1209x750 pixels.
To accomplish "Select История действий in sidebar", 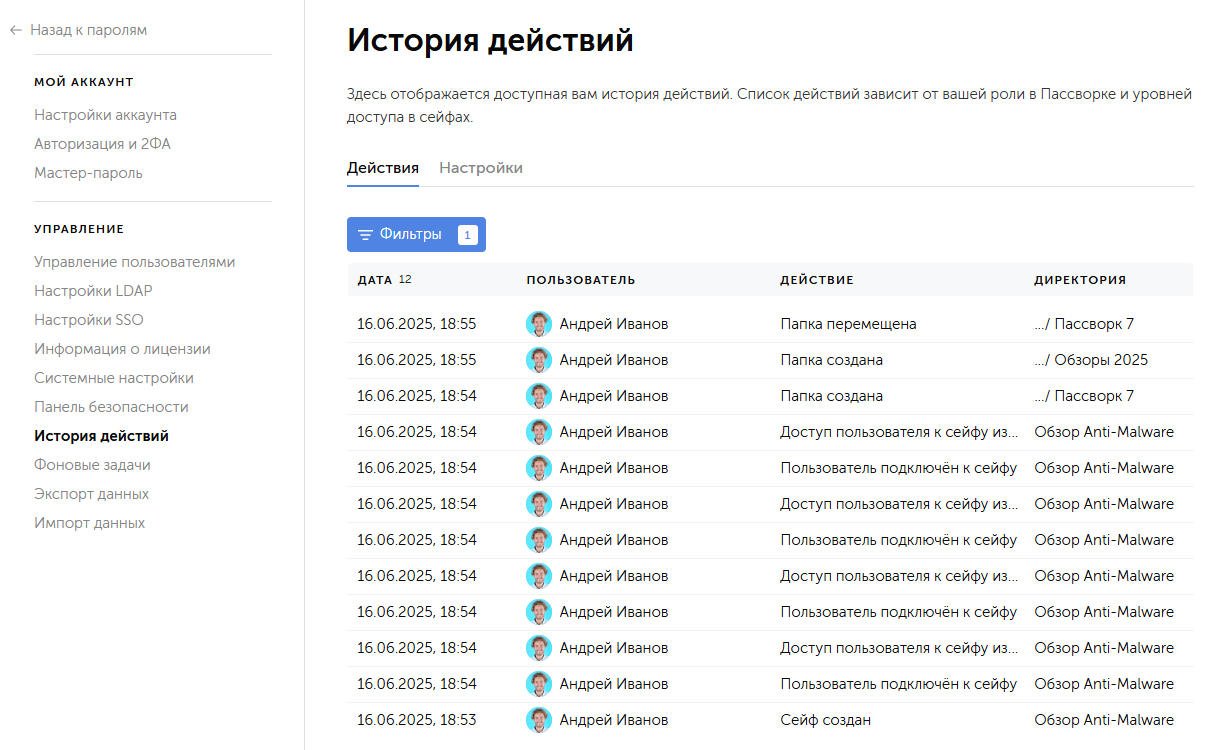I will (x=101, y=436).
